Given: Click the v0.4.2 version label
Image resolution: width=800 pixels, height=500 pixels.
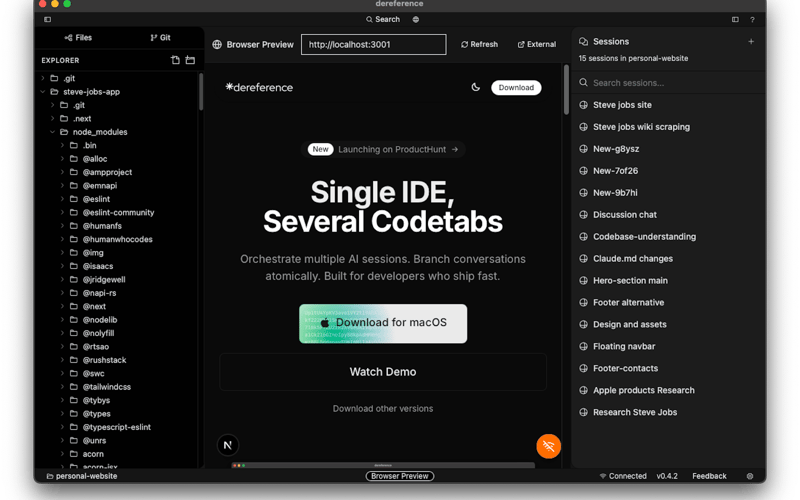Looking at the screenshot, I should (x=667, y=476).
